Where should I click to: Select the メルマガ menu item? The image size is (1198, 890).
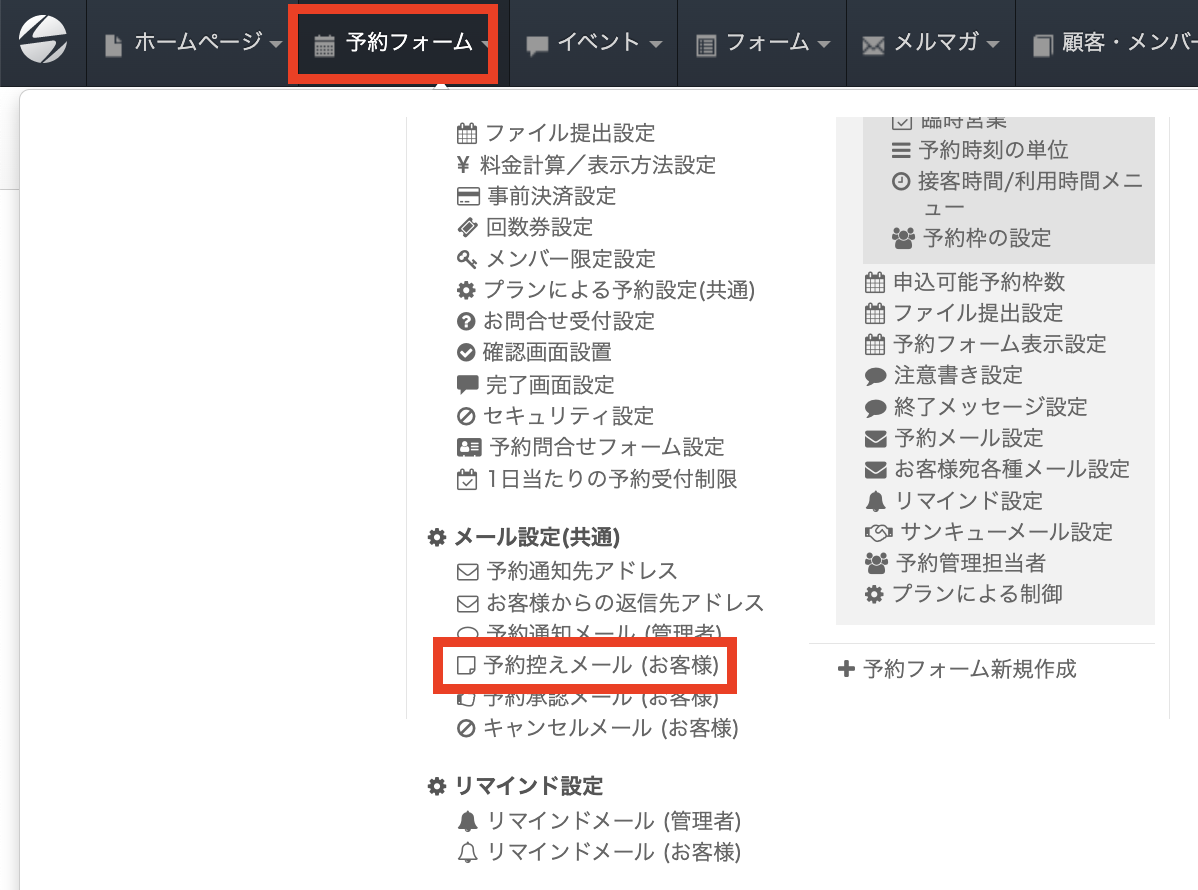point(931,43)
